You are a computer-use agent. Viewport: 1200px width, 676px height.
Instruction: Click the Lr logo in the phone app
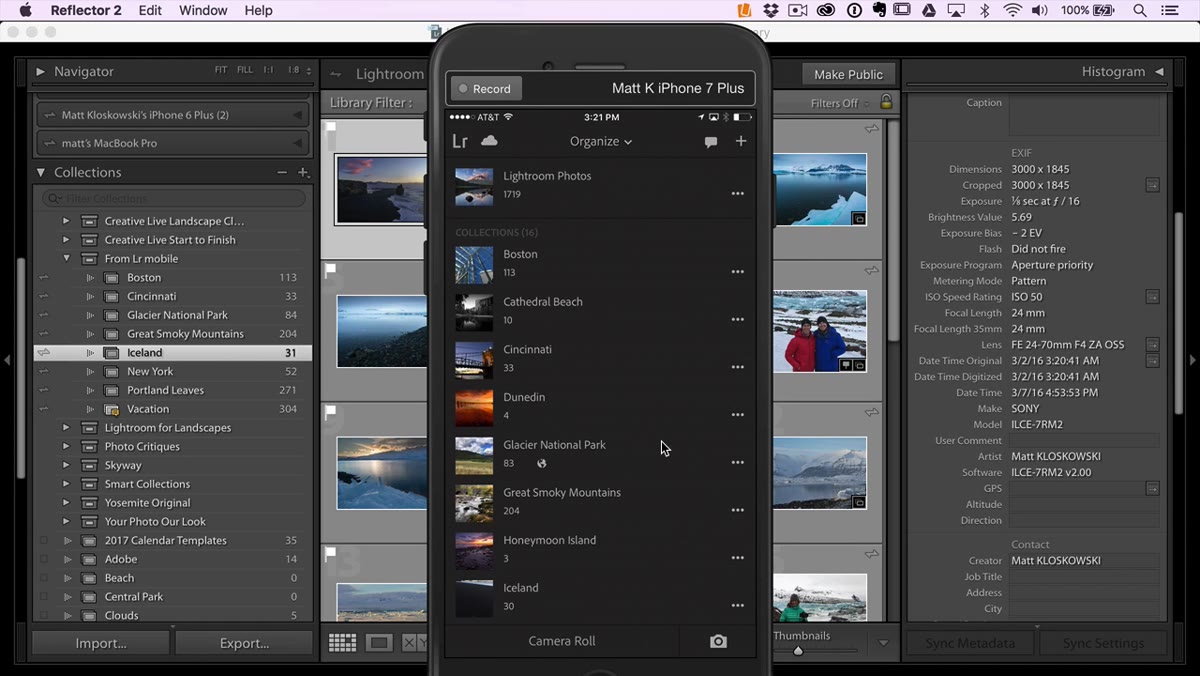[460, 142]
